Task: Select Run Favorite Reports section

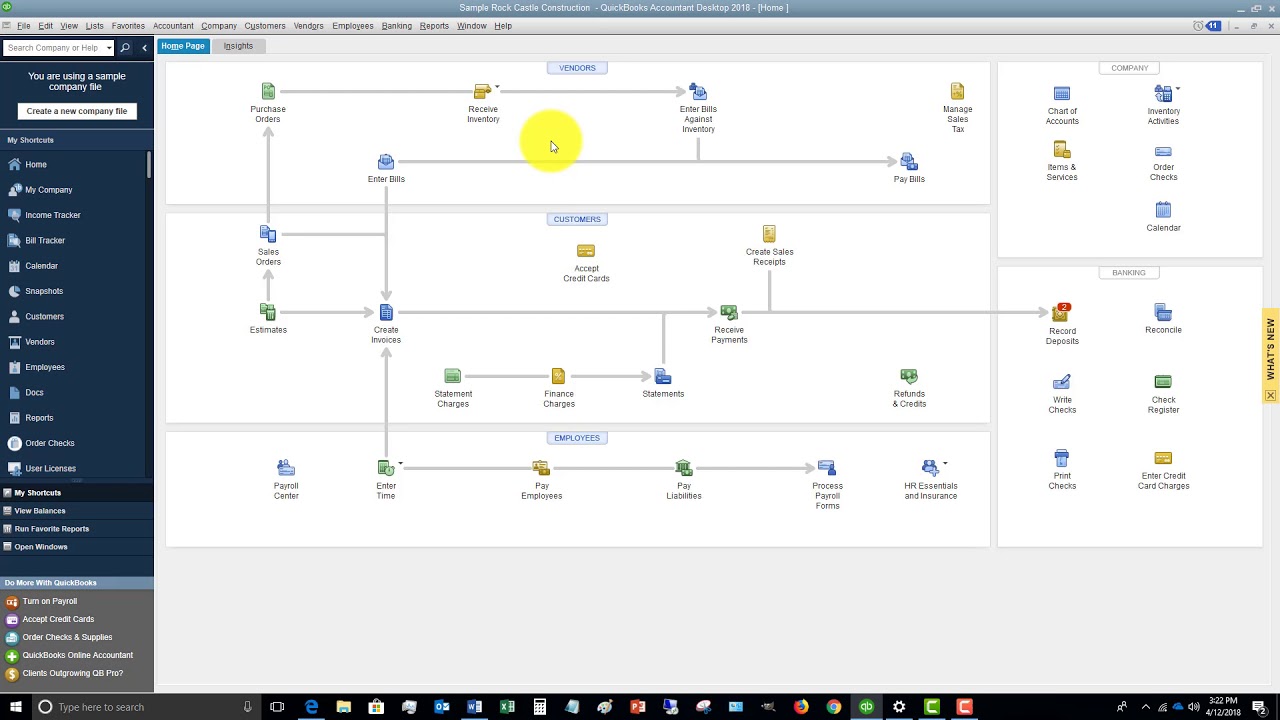Action: pos(52,529)
